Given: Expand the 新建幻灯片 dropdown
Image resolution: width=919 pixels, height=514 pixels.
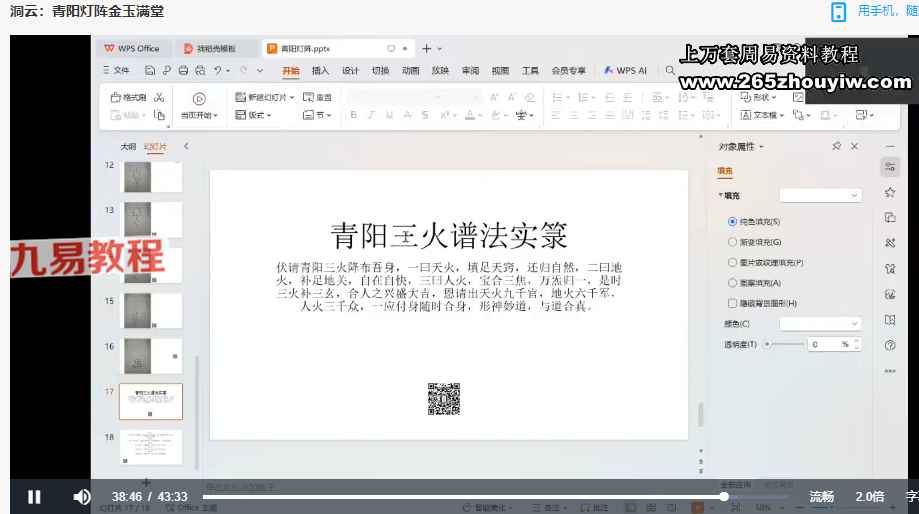Looking at the screenshot, I should (x=293, y=97).
